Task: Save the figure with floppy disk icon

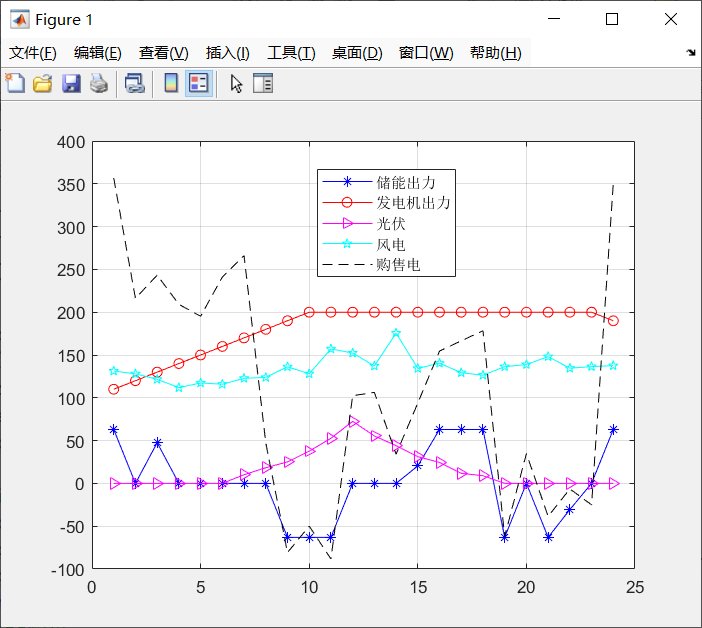Action: (x=71, y=84)
